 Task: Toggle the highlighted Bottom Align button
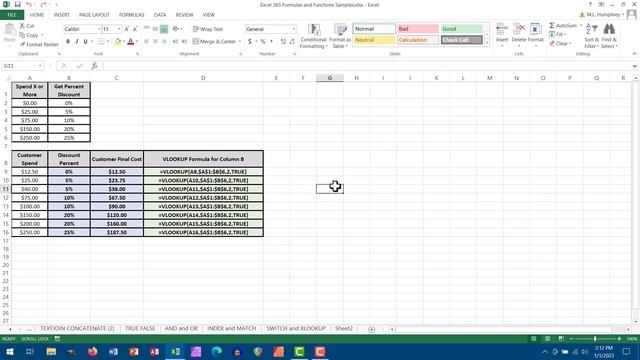(164, 29)
